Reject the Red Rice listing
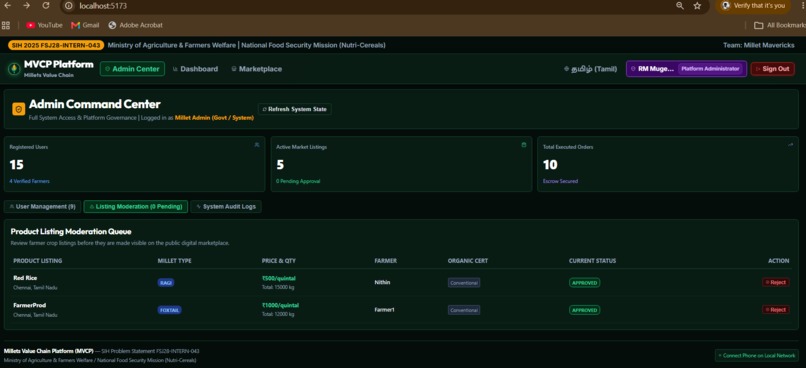806x368 pixels. coord(775,282)
